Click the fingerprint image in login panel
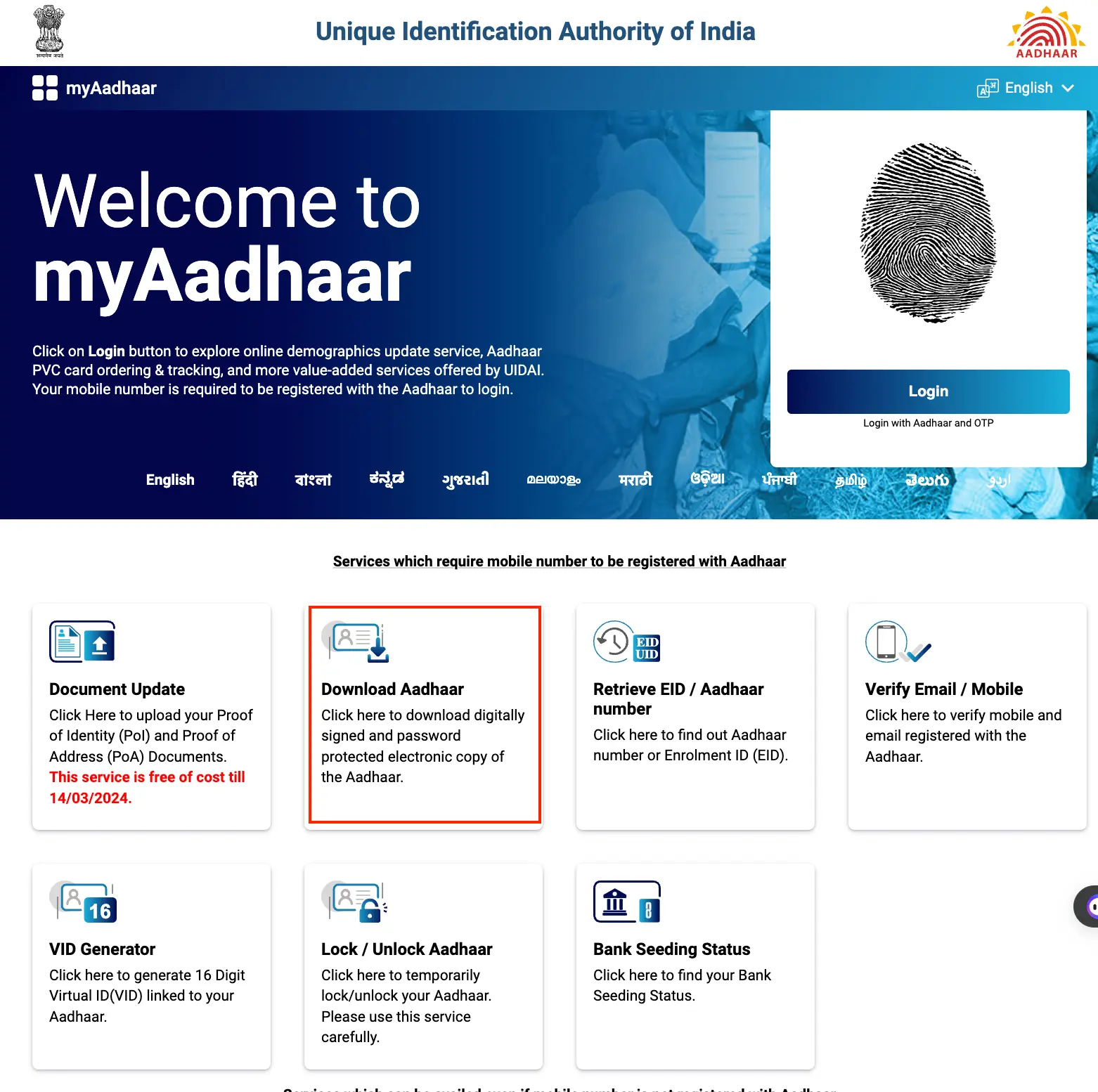Viewport: 1098px width, 1092px height. (929, 233)
